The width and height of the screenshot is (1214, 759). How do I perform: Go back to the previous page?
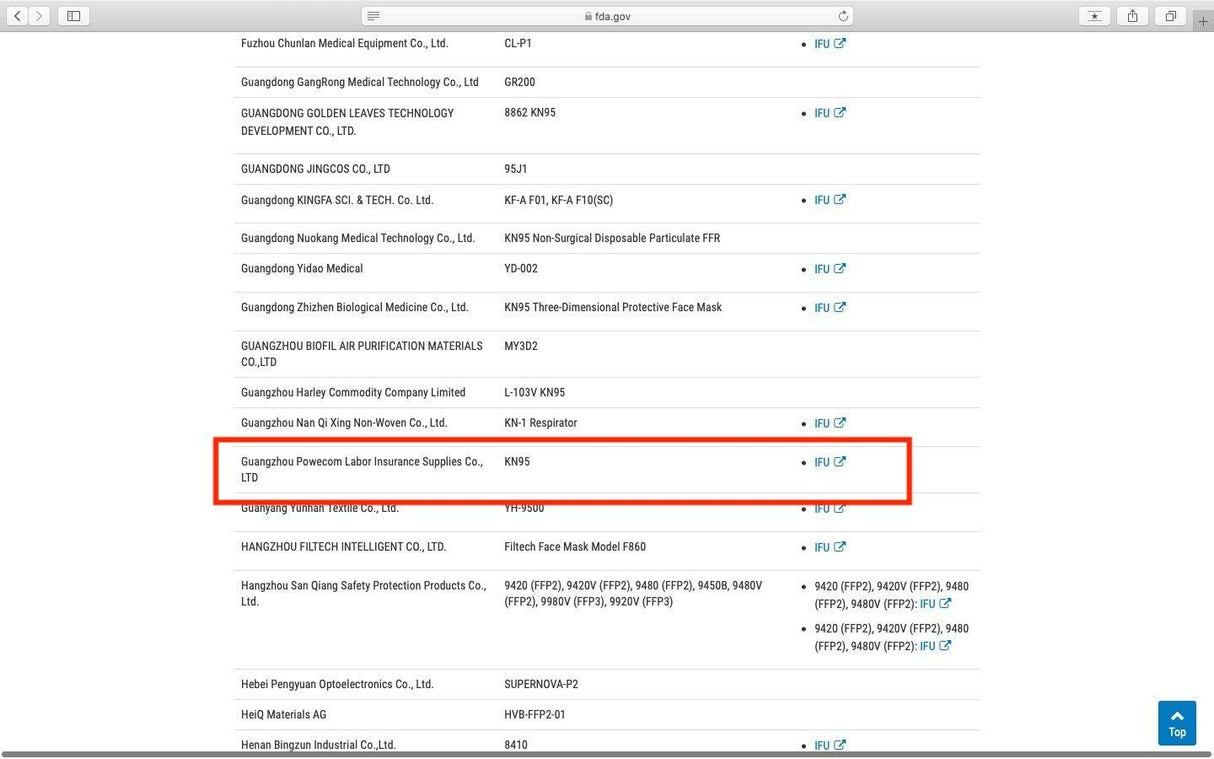18,16
